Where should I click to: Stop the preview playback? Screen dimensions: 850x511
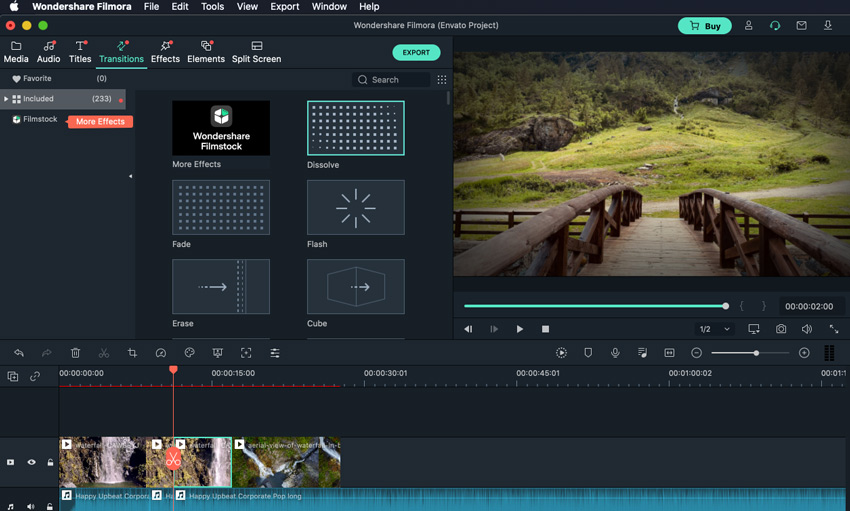click(x=545, y=329)
